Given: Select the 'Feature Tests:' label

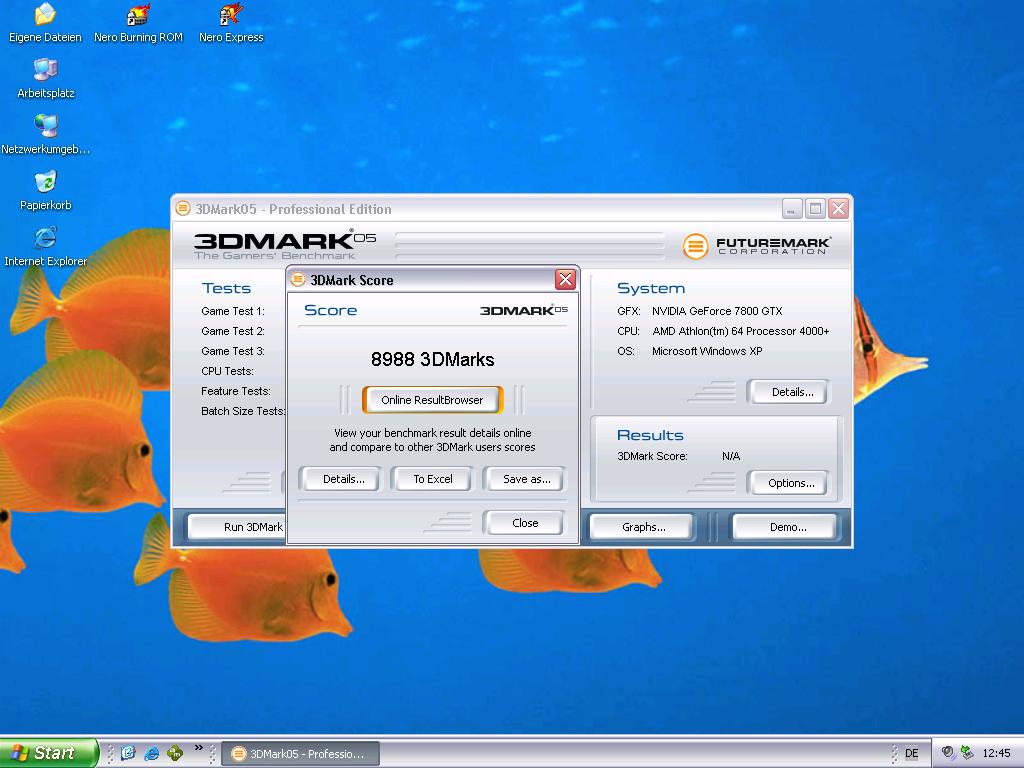Looking at the screenshot, I should click(236, 391).
